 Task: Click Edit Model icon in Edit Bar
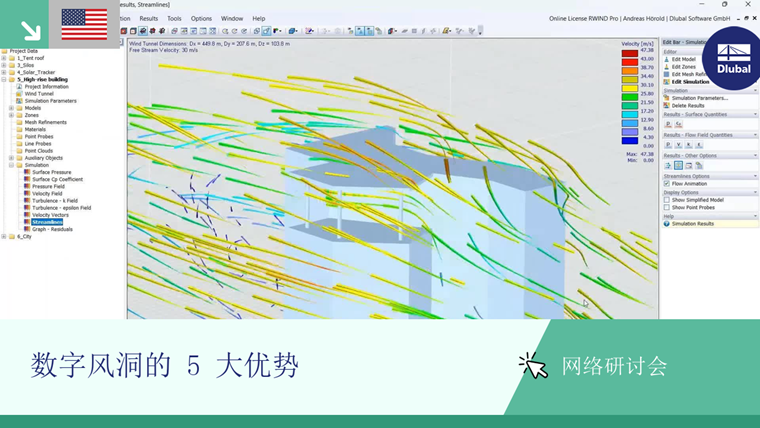(666, 59)
